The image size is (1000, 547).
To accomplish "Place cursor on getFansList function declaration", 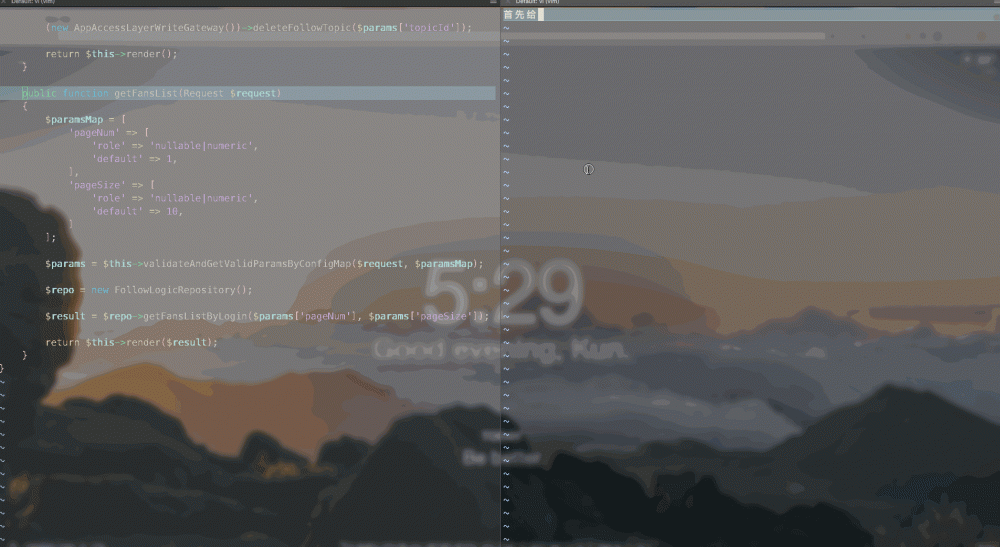I will coord(151,93).
